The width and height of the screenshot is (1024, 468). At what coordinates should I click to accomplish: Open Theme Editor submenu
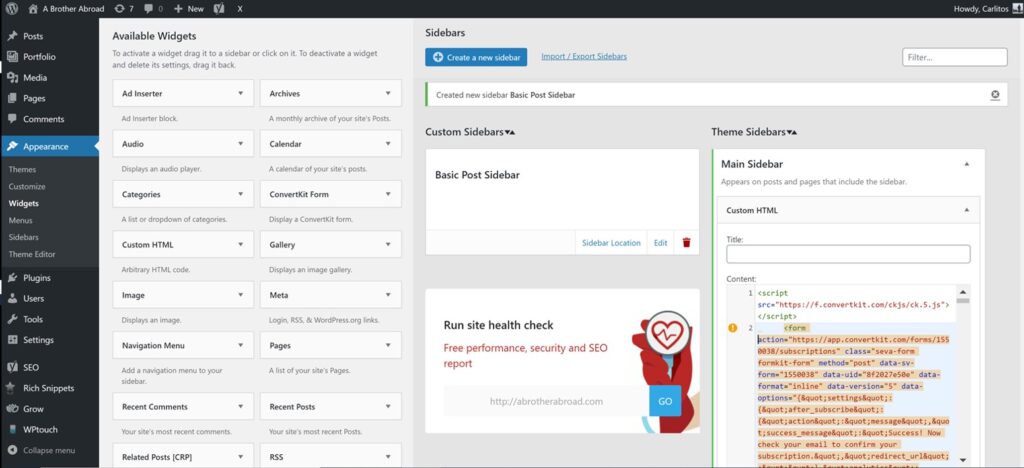pyautogui.click(x=32, y=254)
